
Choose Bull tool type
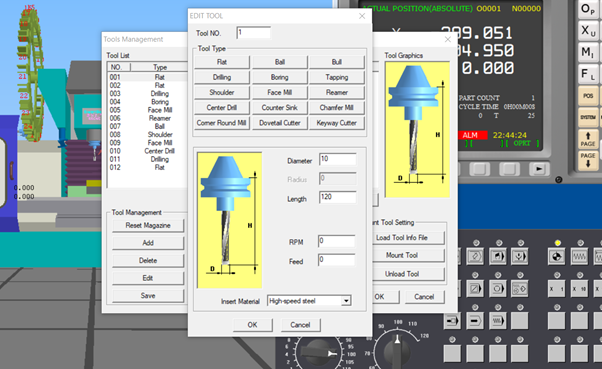tap(337, 62)
